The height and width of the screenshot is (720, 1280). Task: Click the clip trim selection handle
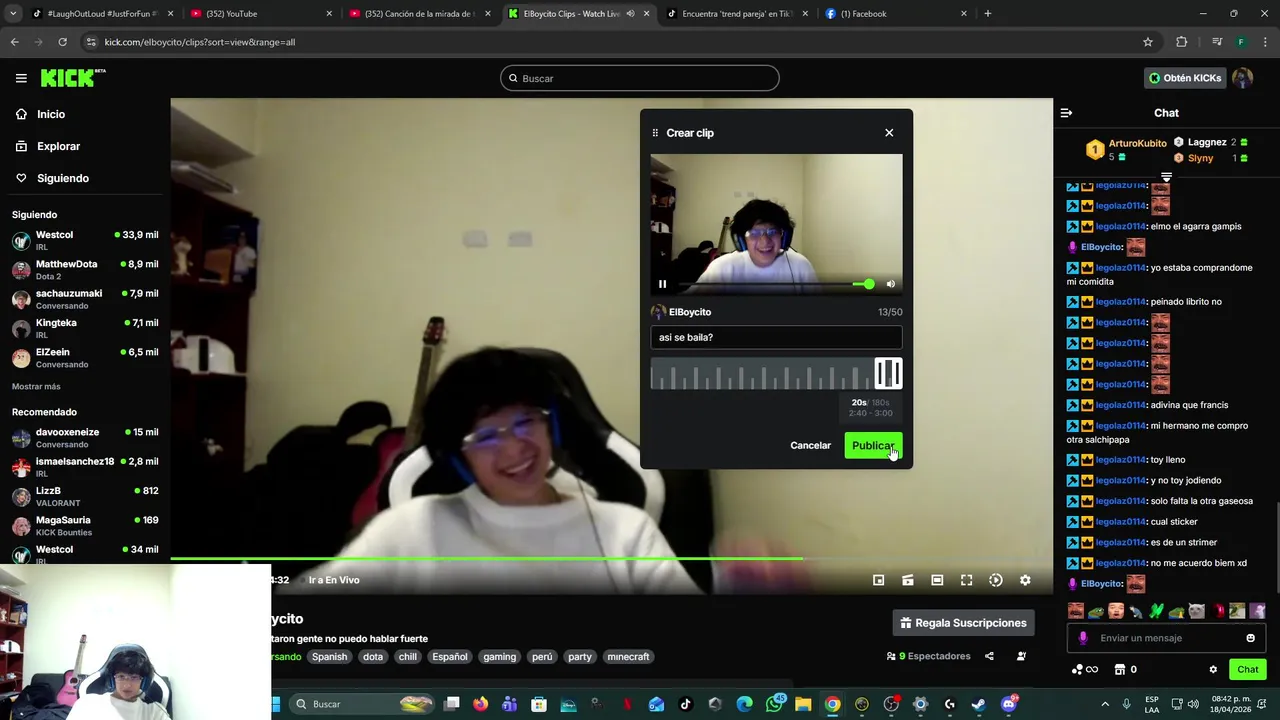(888, 374)
